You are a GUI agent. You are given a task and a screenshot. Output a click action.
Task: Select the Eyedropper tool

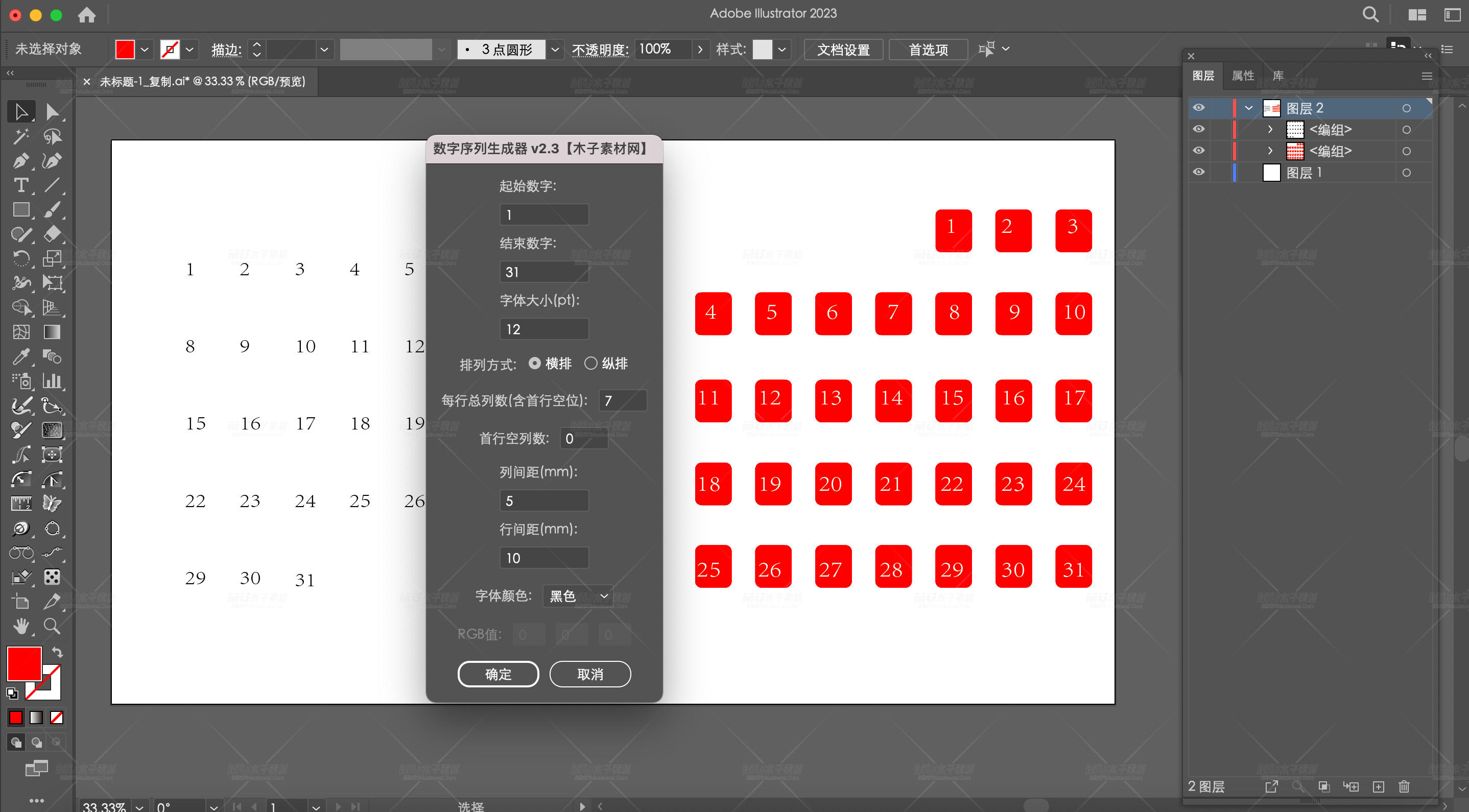[x=21, y=356]
